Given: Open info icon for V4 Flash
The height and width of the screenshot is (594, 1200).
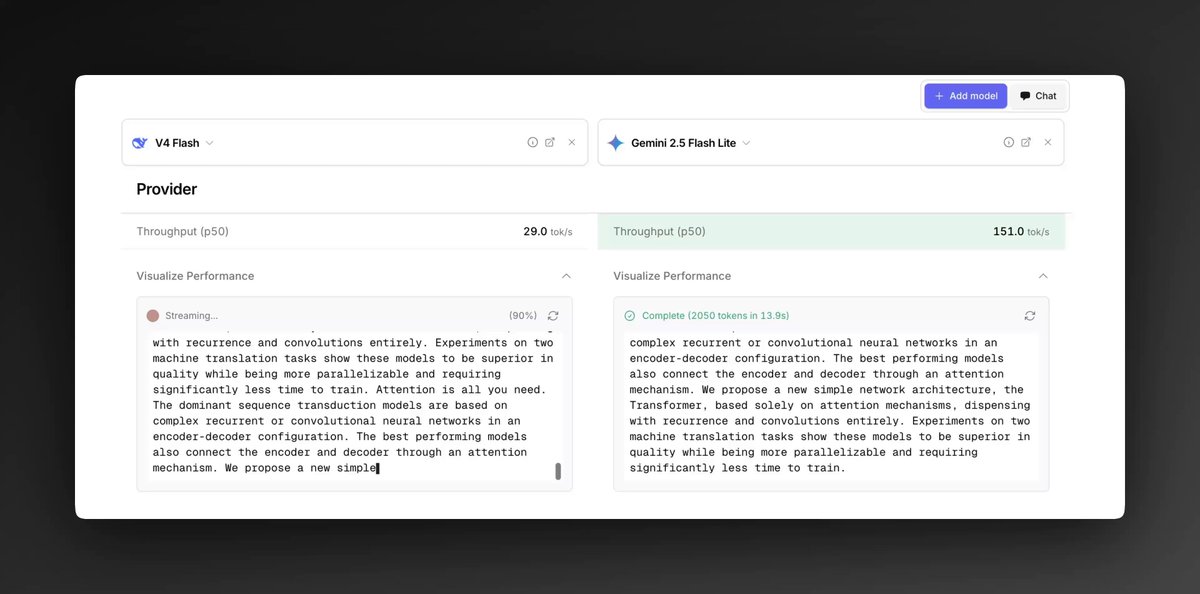Looking at the screenshot, I should (533, 142).
